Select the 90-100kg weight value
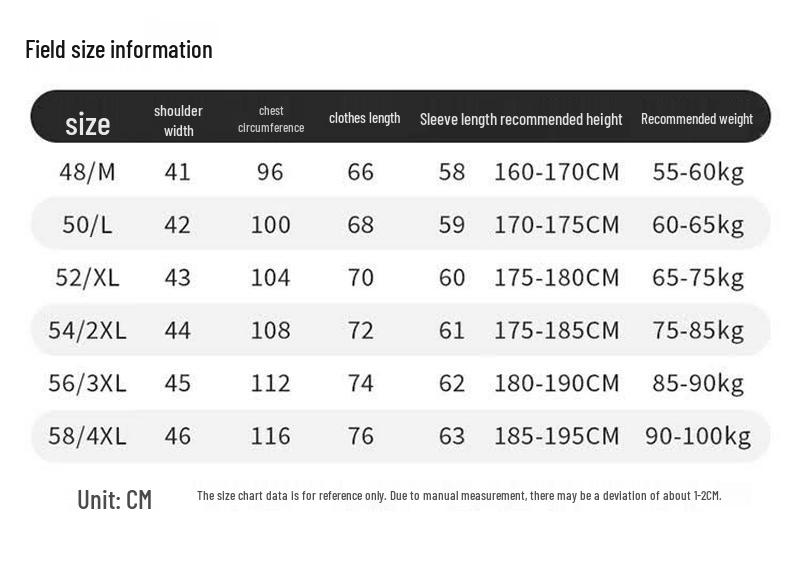The image size is (803, 563). click(x=698, y=436)
